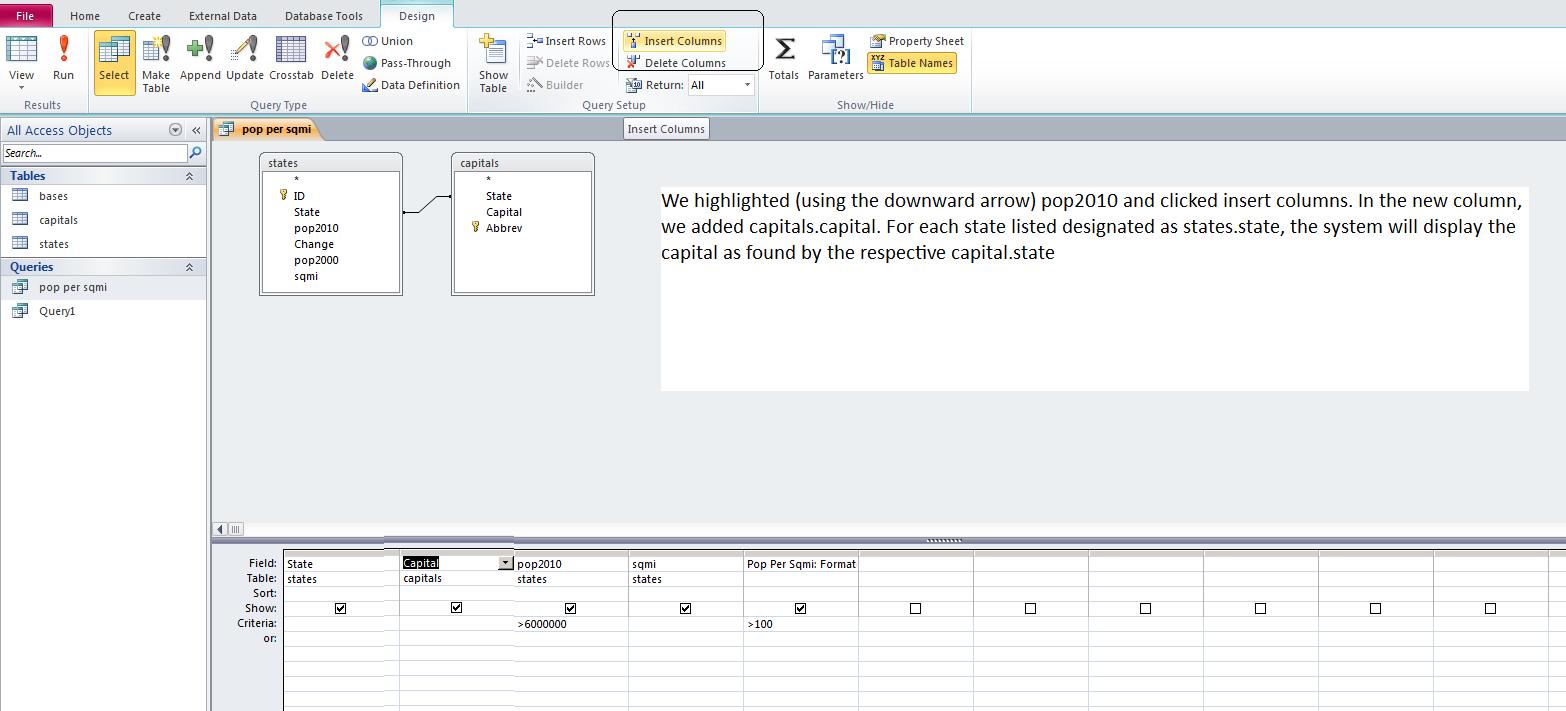Screen dimensions: 1566x711
Task: Open the Show Table dialog
Action: pos(493,64)
